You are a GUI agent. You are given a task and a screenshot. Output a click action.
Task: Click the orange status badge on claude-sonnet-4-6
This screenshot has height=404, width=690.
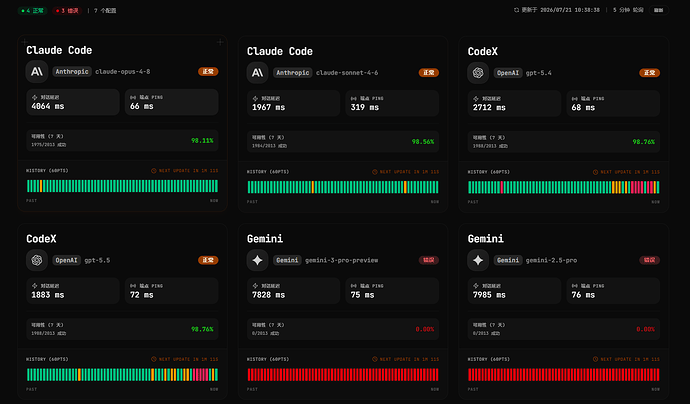429,73
